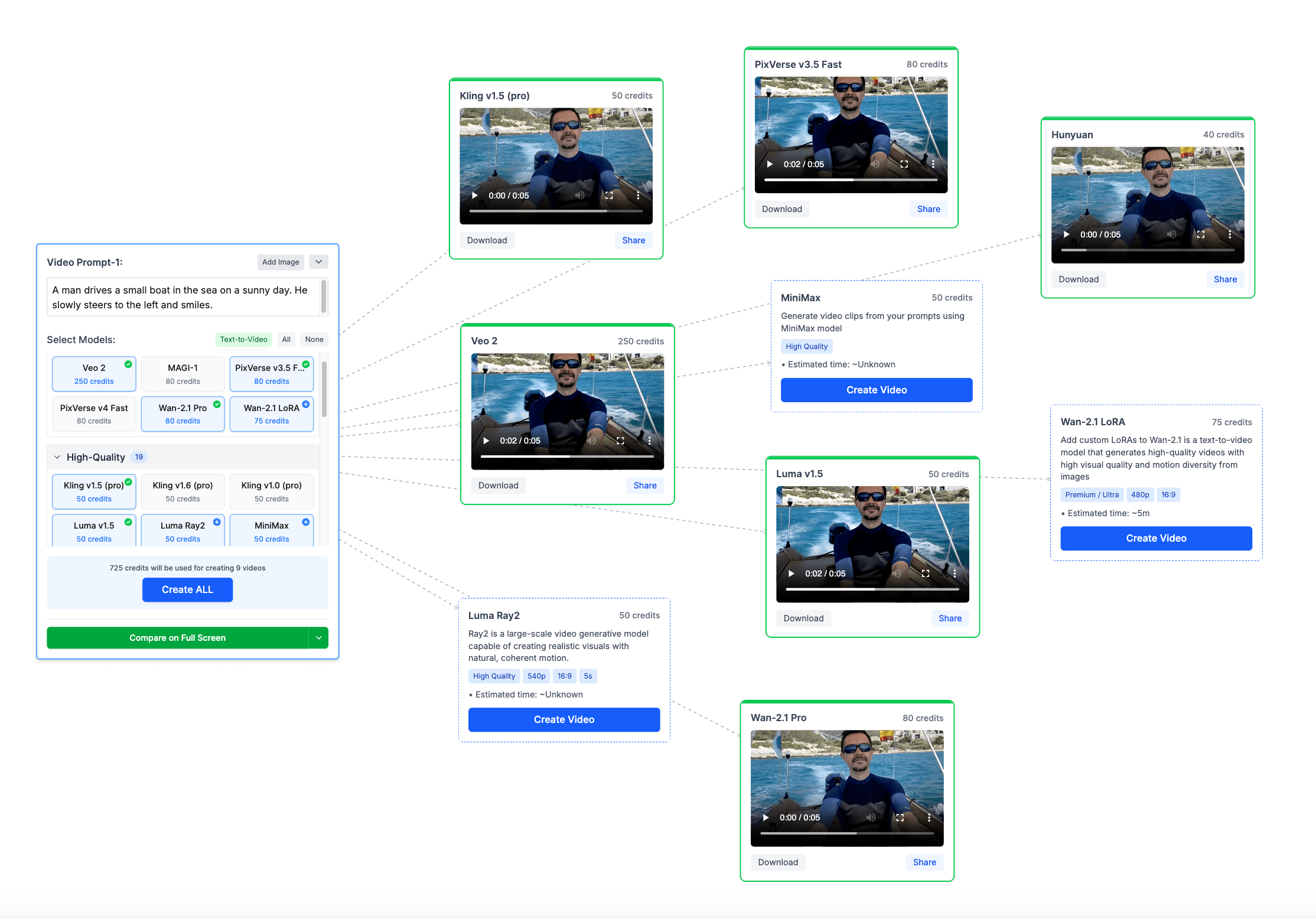This screenshot has height=919, width=1316.
Task: Collapse the High-Quality model group
Action: [x=57, y=457]
